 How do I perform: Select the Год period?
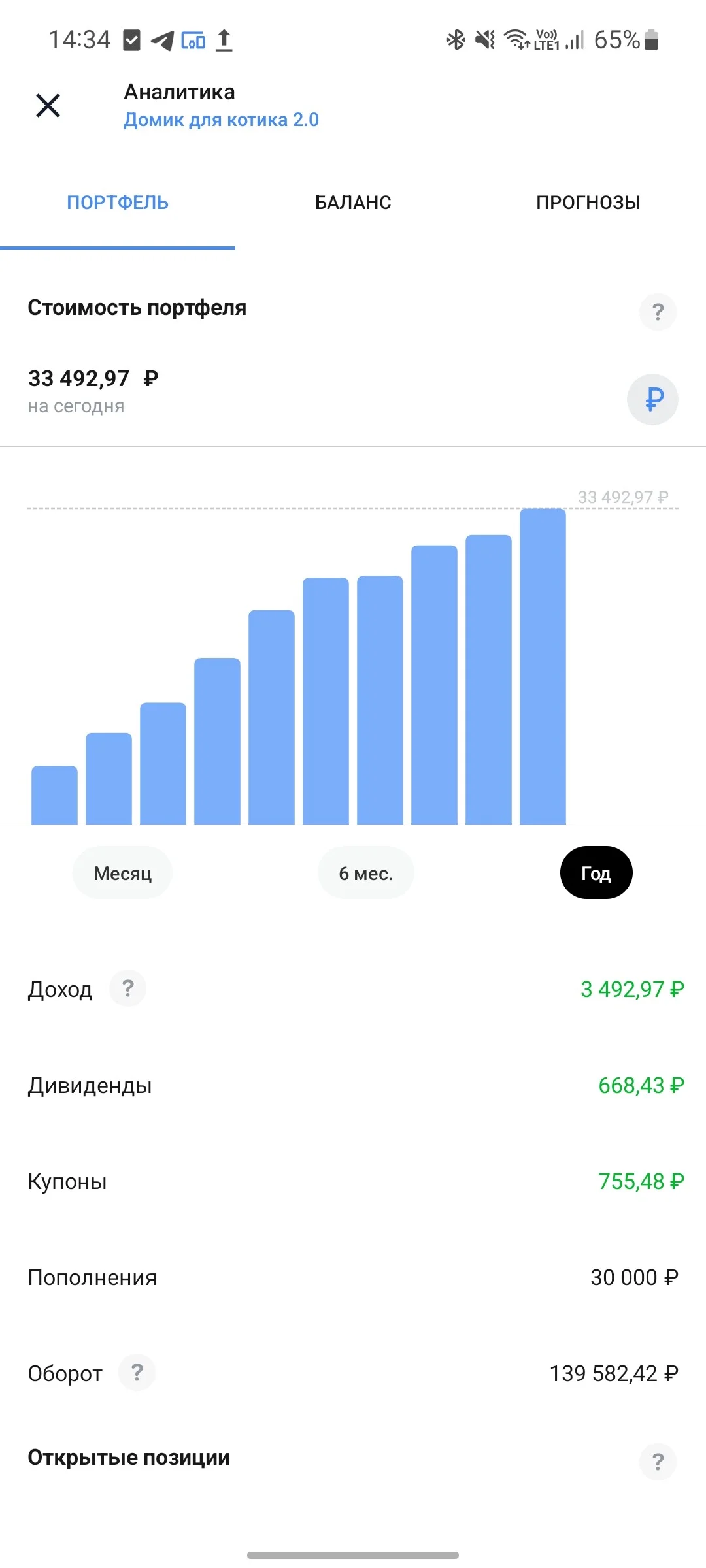coord(596,873)
